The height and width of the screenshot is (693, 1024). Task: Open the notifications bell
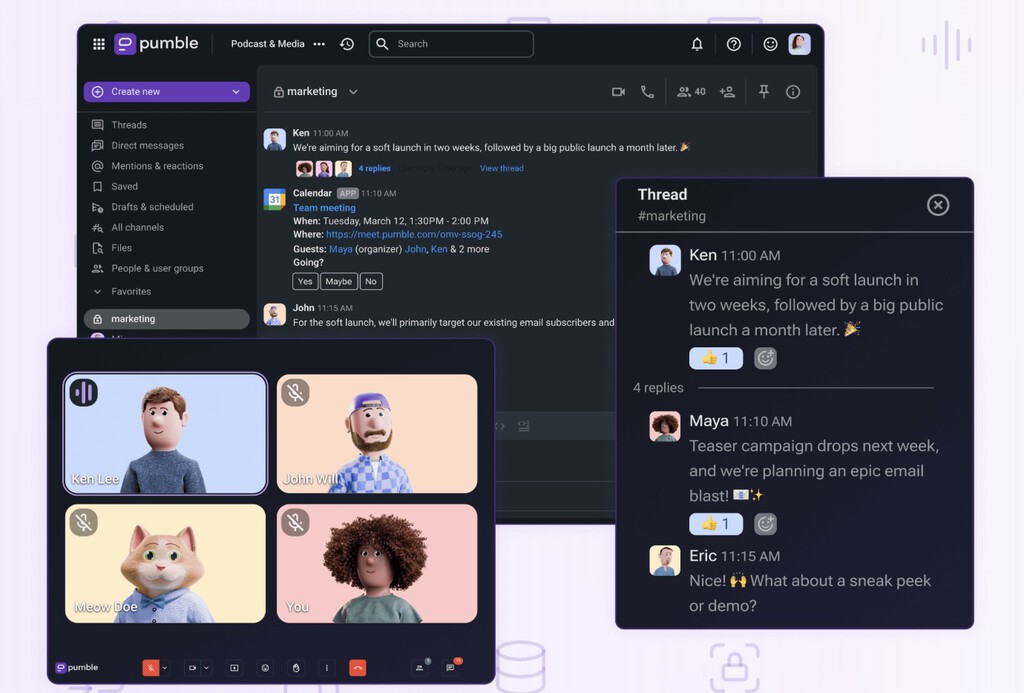pyautogui.click(x=697, y=44)
